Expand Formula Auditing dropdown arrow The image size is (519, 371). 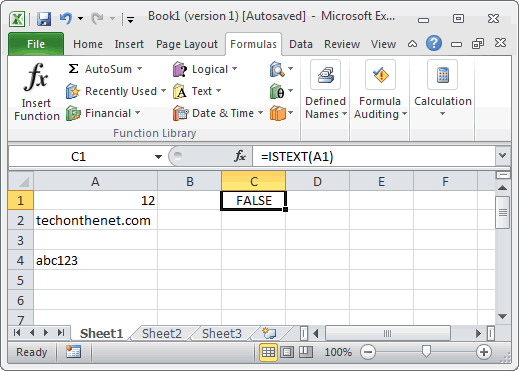point(404,114)
